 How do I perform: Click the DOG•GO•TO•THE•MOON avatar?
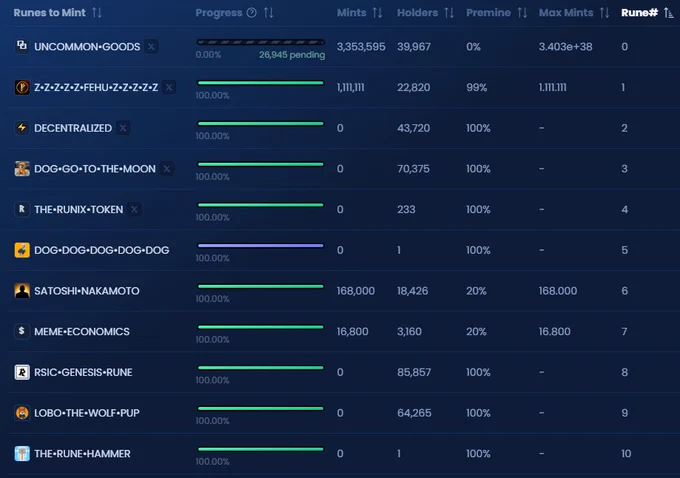[x=22, y=169]
